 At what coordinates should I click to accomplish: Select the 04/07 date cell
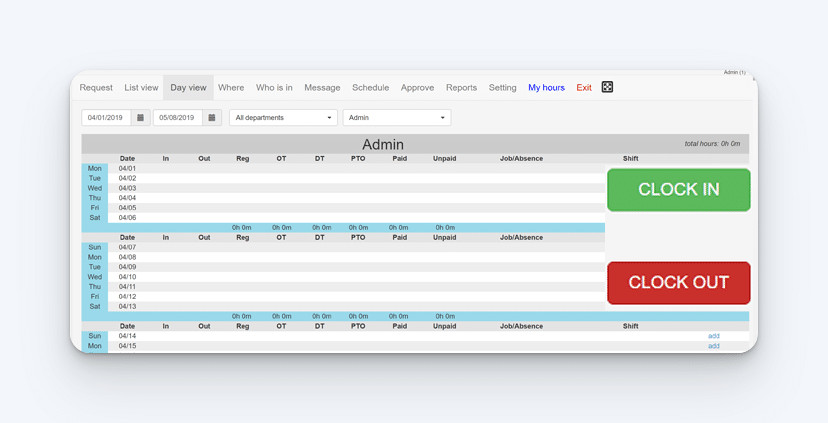coord(127,247)
